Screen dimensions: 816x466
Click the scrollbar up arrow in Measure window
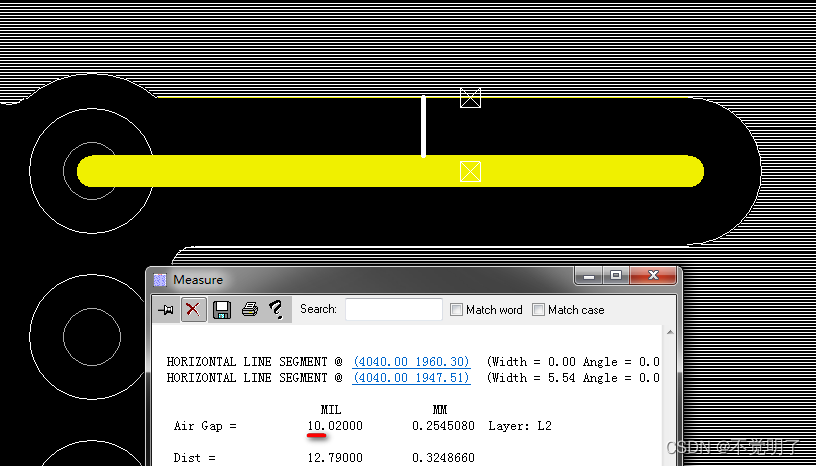click(x=670, y=332)
